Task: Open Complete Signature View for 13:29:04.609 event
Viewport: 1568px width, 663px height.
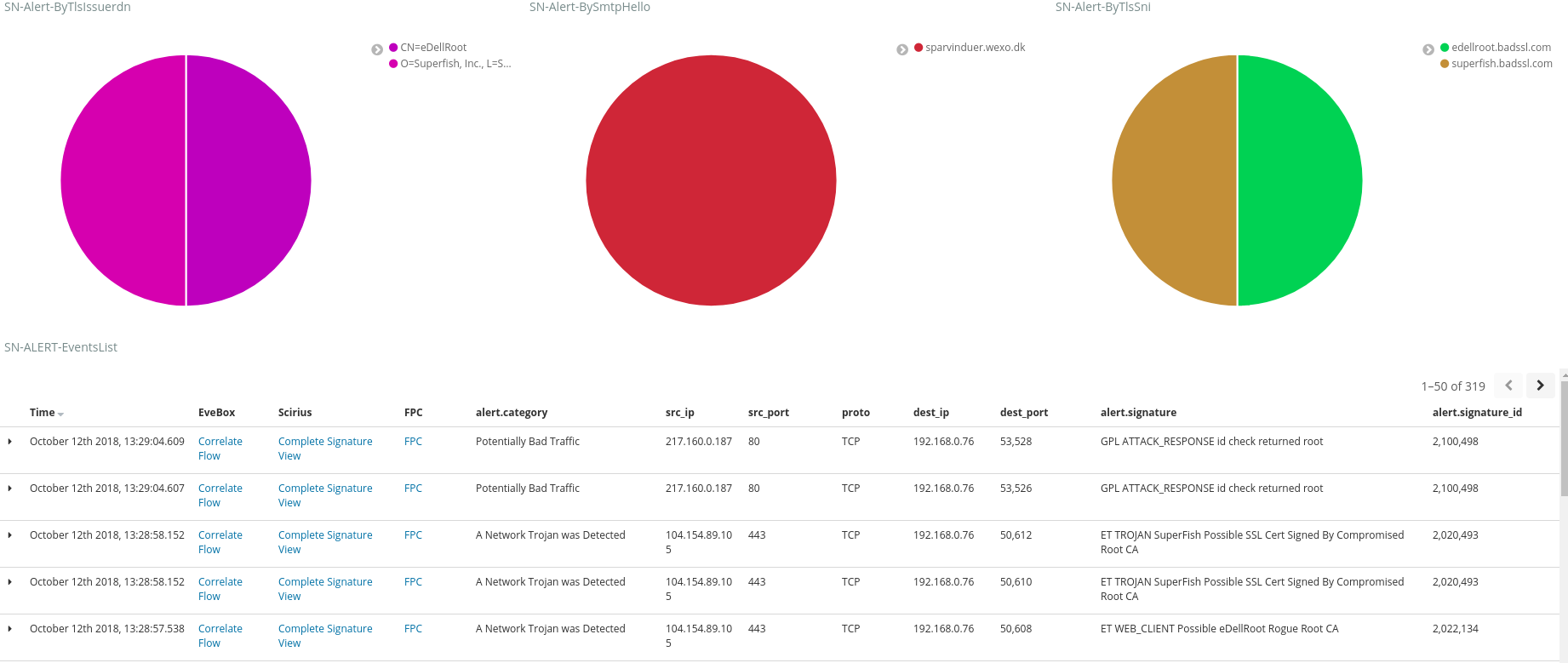Action: coord(325,449)
